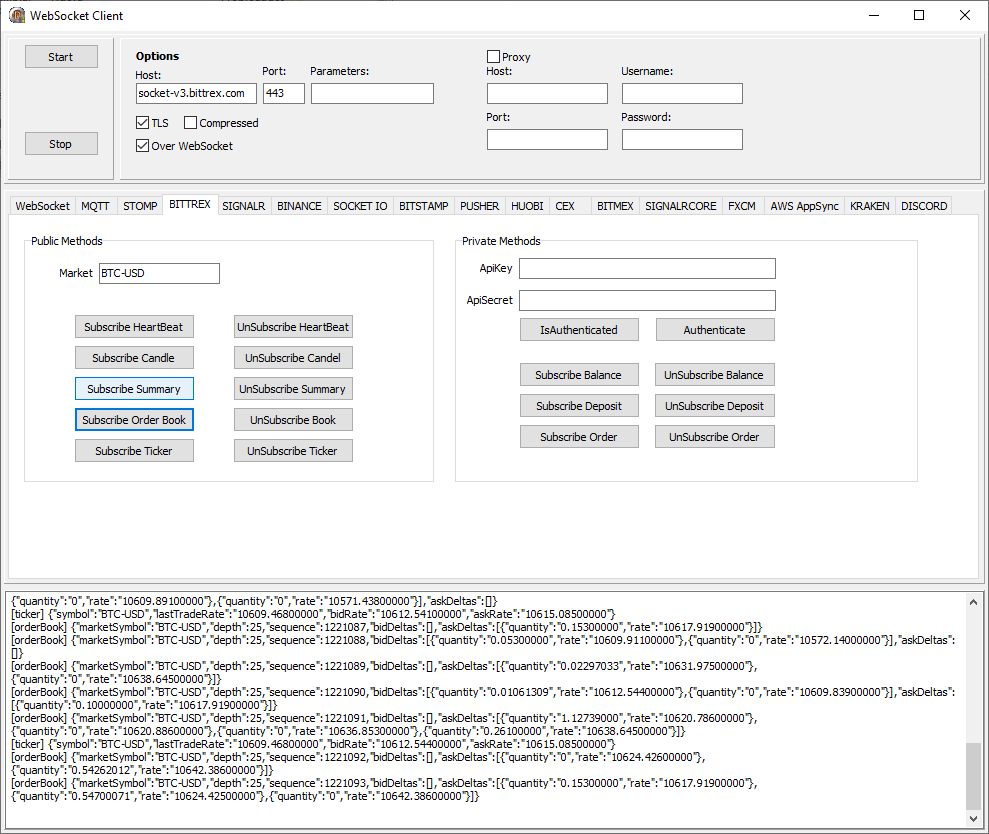Click Subscribe Balance button
The height and width of the screenshot is (834, 989).
[579, 375]
